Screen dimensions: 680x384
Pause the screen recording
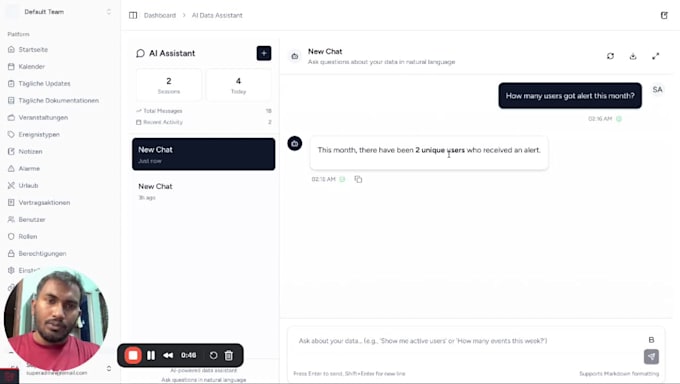[x=151, y=355]
